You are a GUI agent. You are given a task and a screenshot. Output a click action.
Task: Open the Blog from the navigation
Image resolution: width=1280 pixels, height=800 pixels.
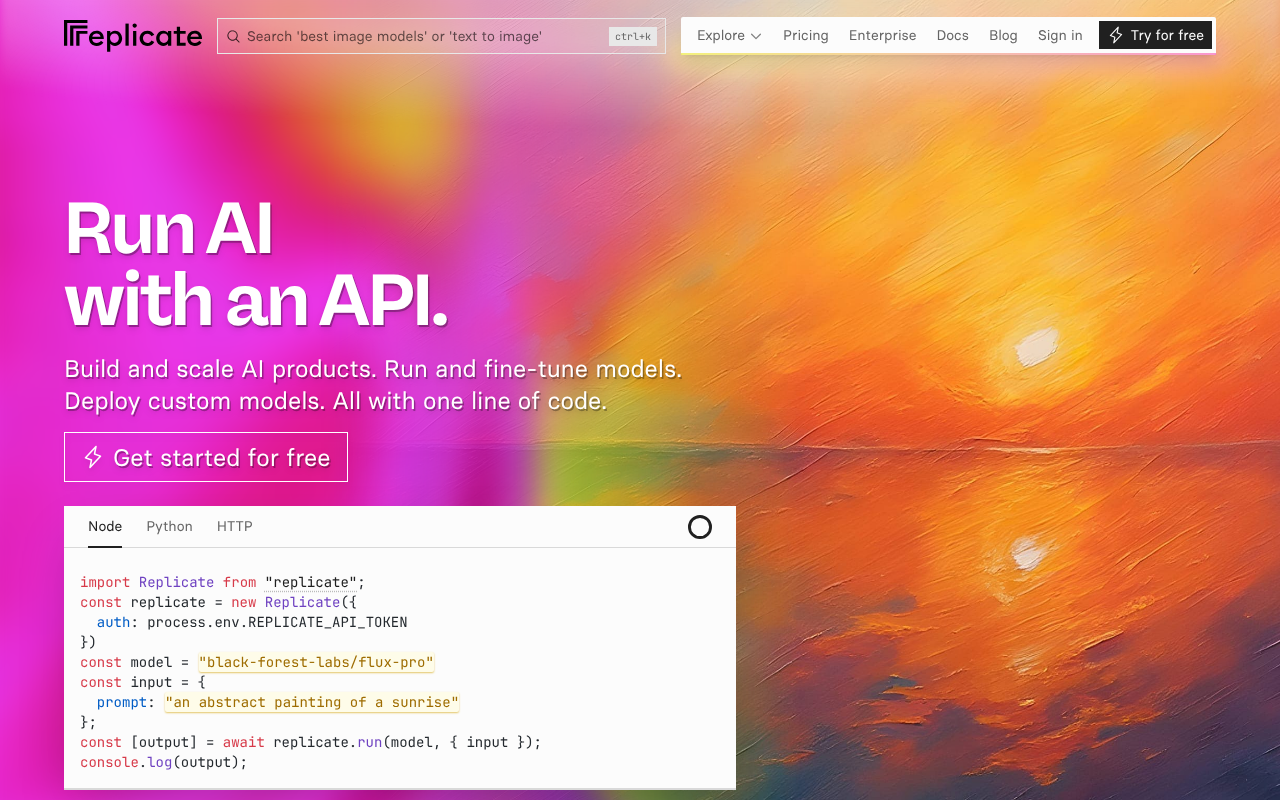[1003, 35]
